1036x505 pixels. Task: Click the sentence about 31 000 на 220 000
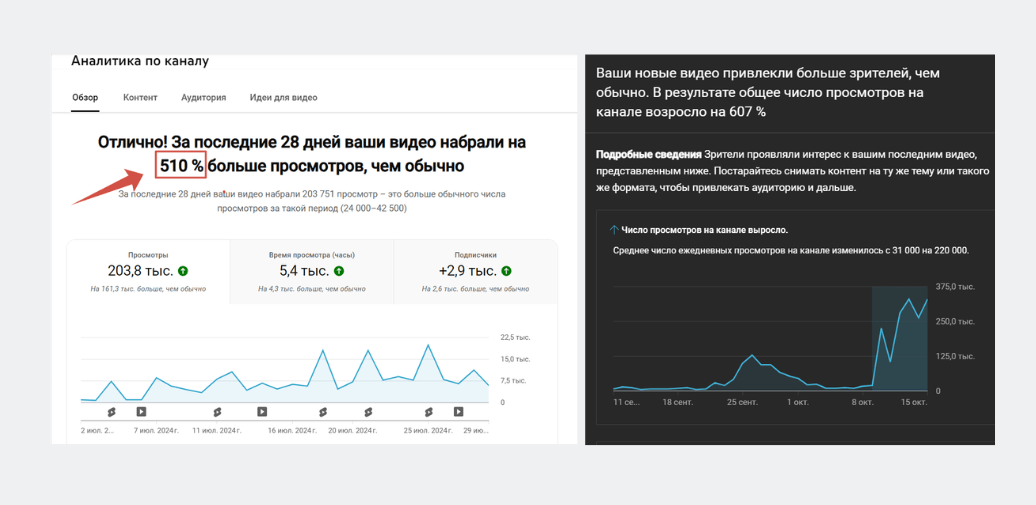pyautogui.click(x=791, y=251)
